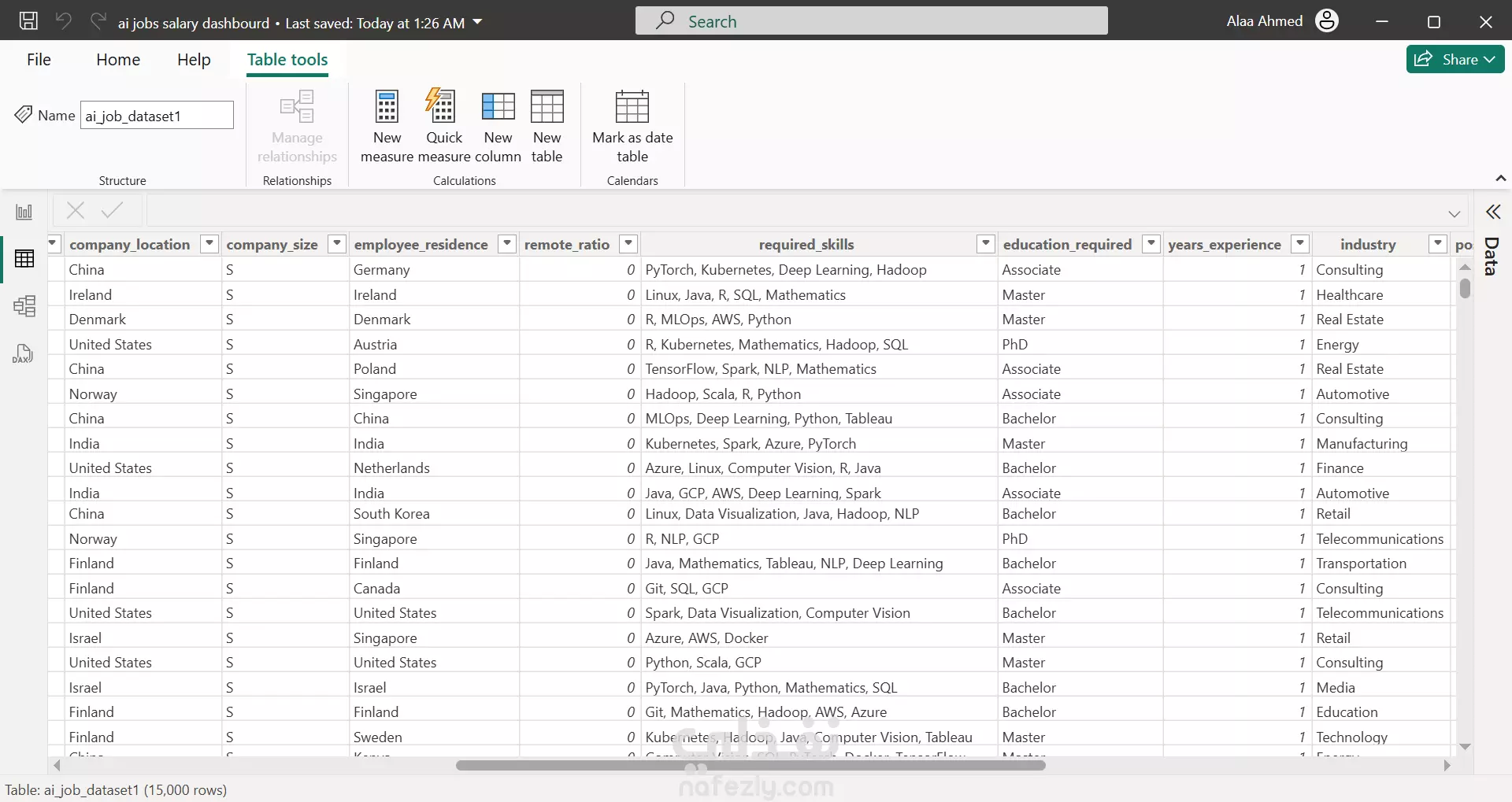
Task: Cancel formula with the X icon
Action: click(x=76, y=210)
